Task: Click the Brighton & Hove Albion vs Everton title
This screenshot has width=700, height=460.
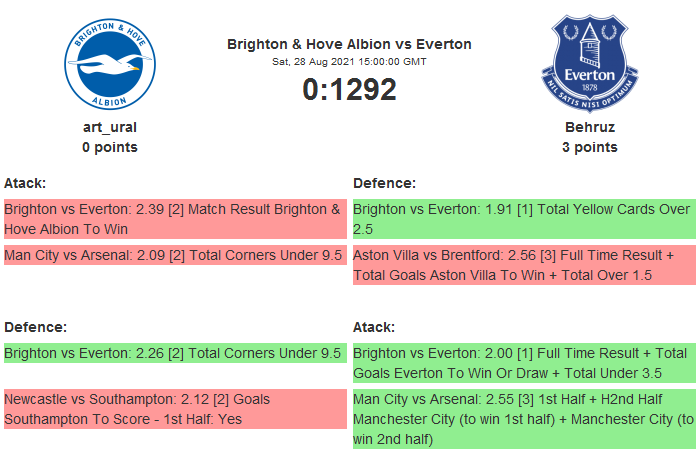Action: click(349, 44)
